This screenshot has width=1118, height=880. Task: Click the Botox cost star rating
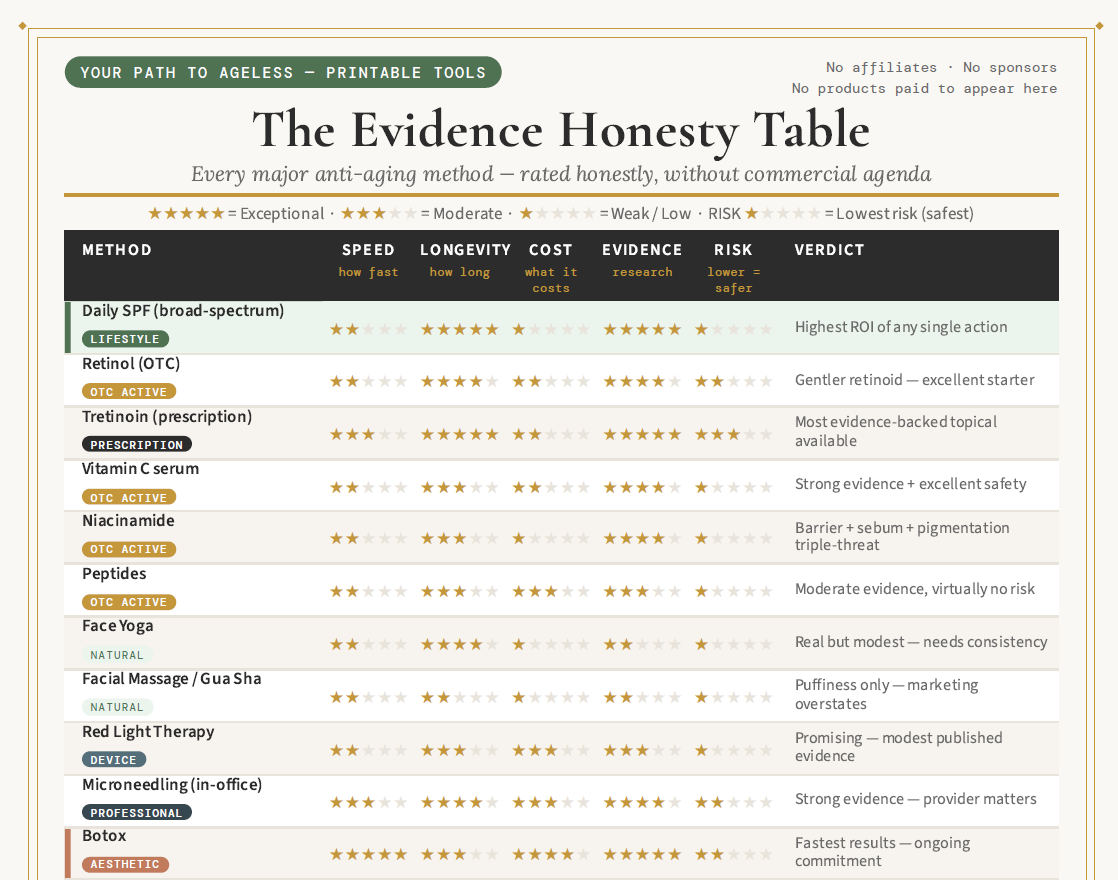point(550,854)
